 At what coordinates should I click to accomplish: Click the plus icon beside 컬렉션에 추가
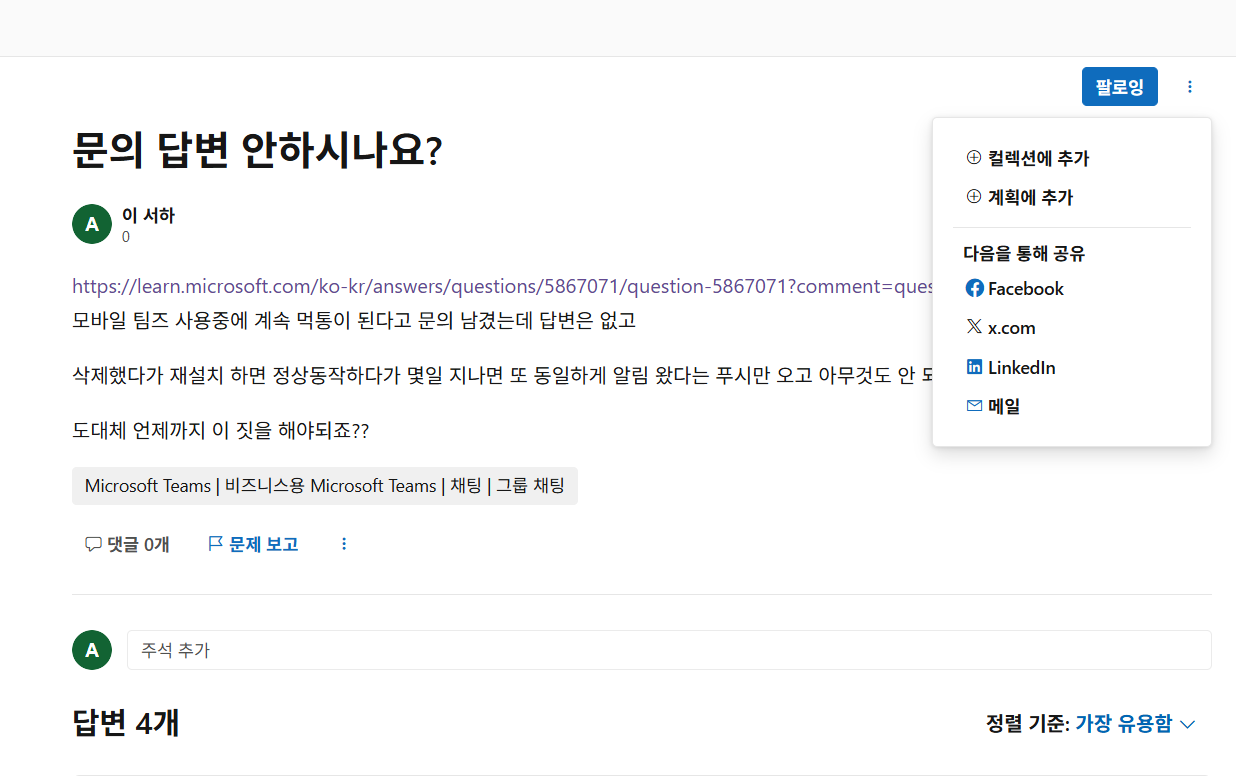[x=974, y=157]
